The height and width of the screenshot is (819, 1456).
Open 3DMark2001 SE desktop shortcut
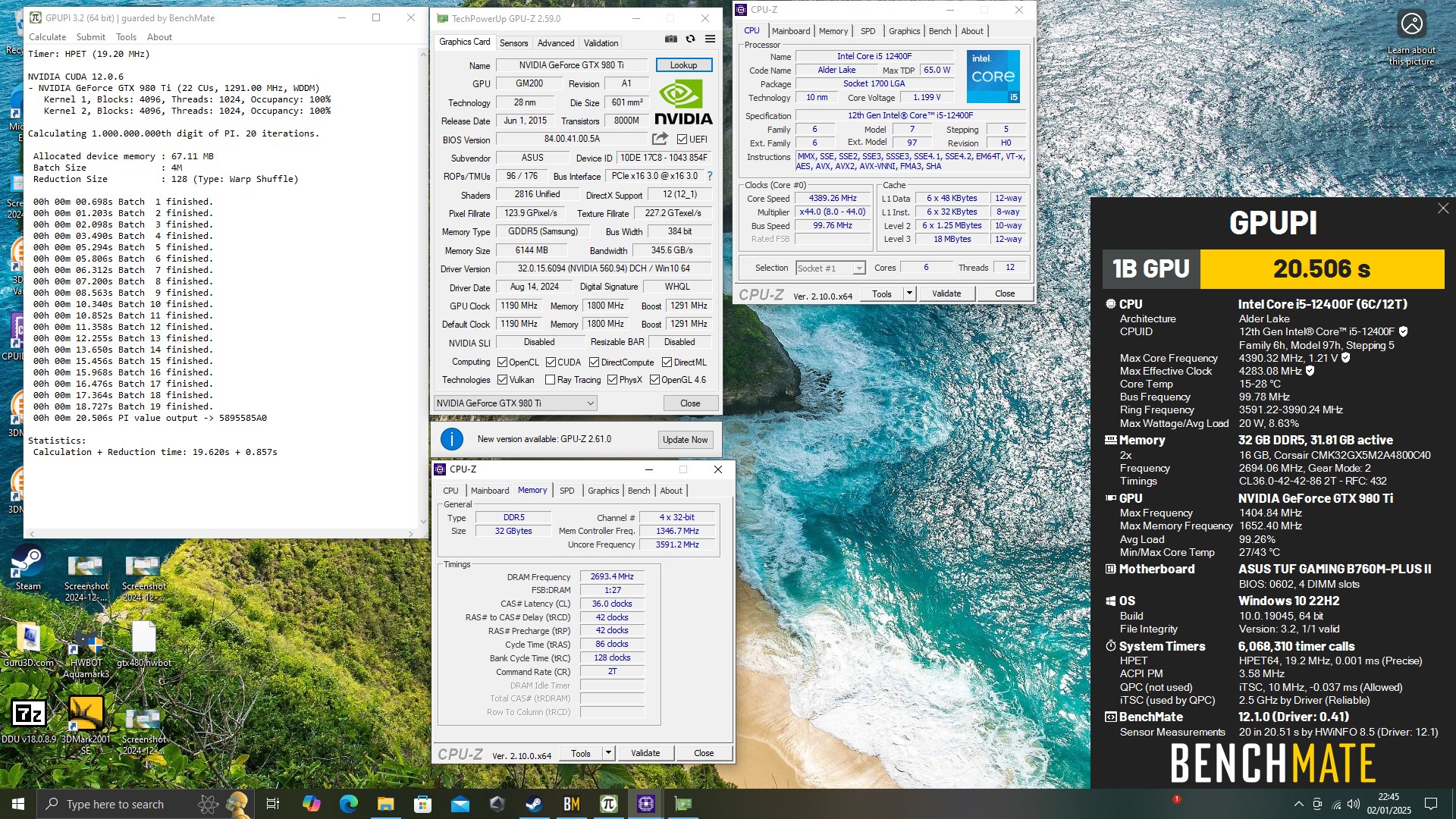(x=86, y=726)
